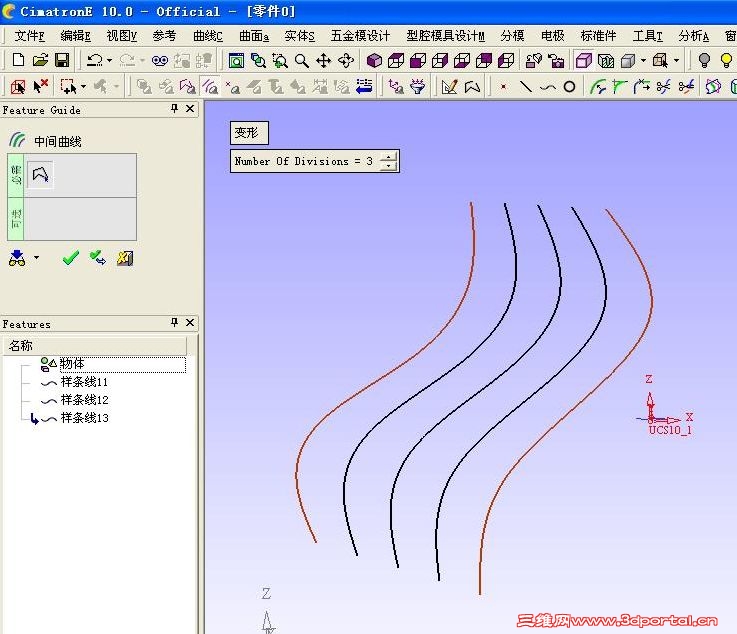
Task: Click the red wireframe cube selection icon
Action: pyautogui.click(x=18, y=86)
